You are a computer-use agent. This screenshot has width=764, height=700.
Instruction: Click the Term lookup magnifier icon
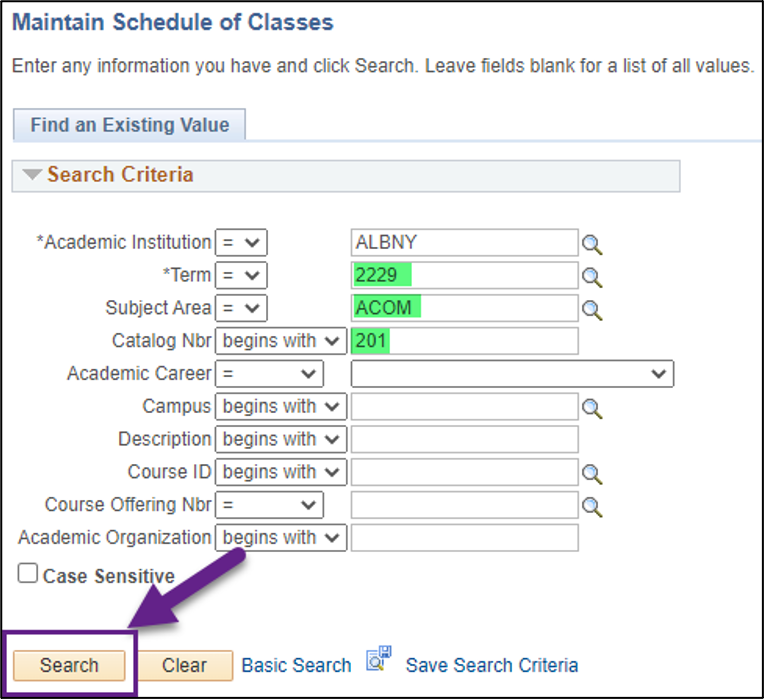click(x=592, y=277)
